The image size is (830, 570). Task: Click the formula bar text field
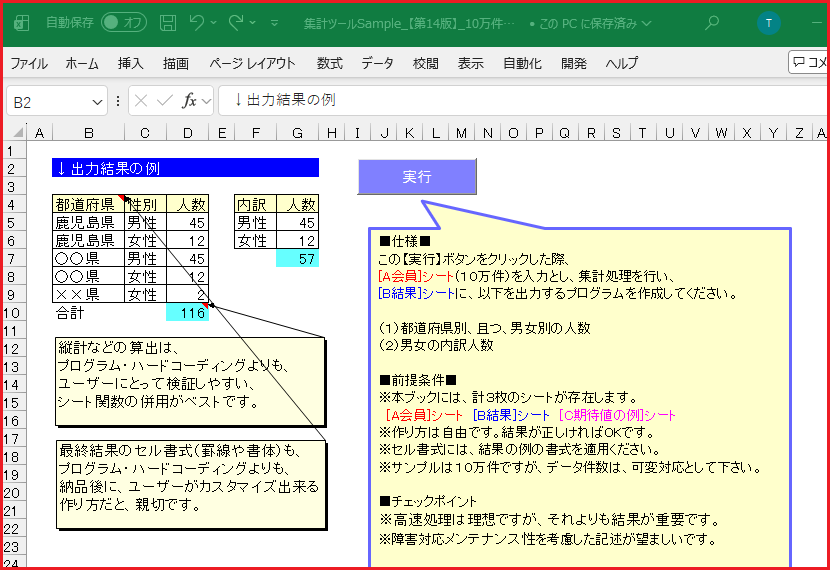(523, 100)
